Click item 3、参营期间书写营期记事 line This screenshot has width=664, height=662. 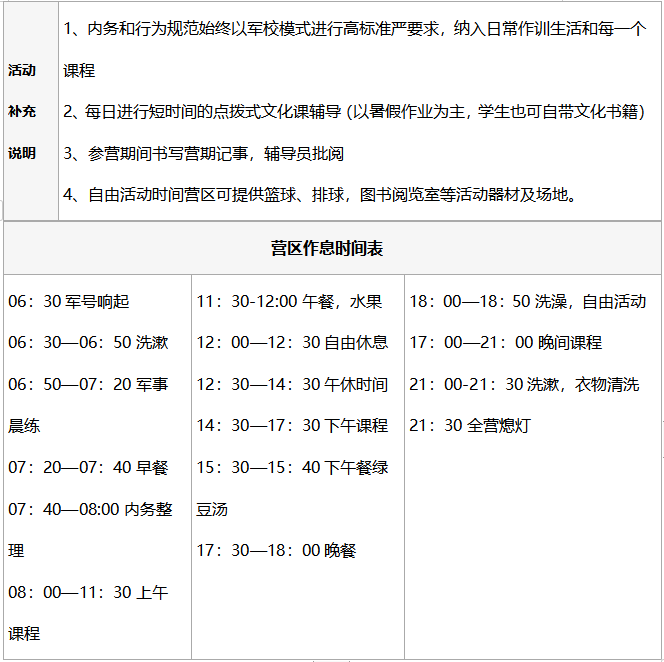pos(203,153)
